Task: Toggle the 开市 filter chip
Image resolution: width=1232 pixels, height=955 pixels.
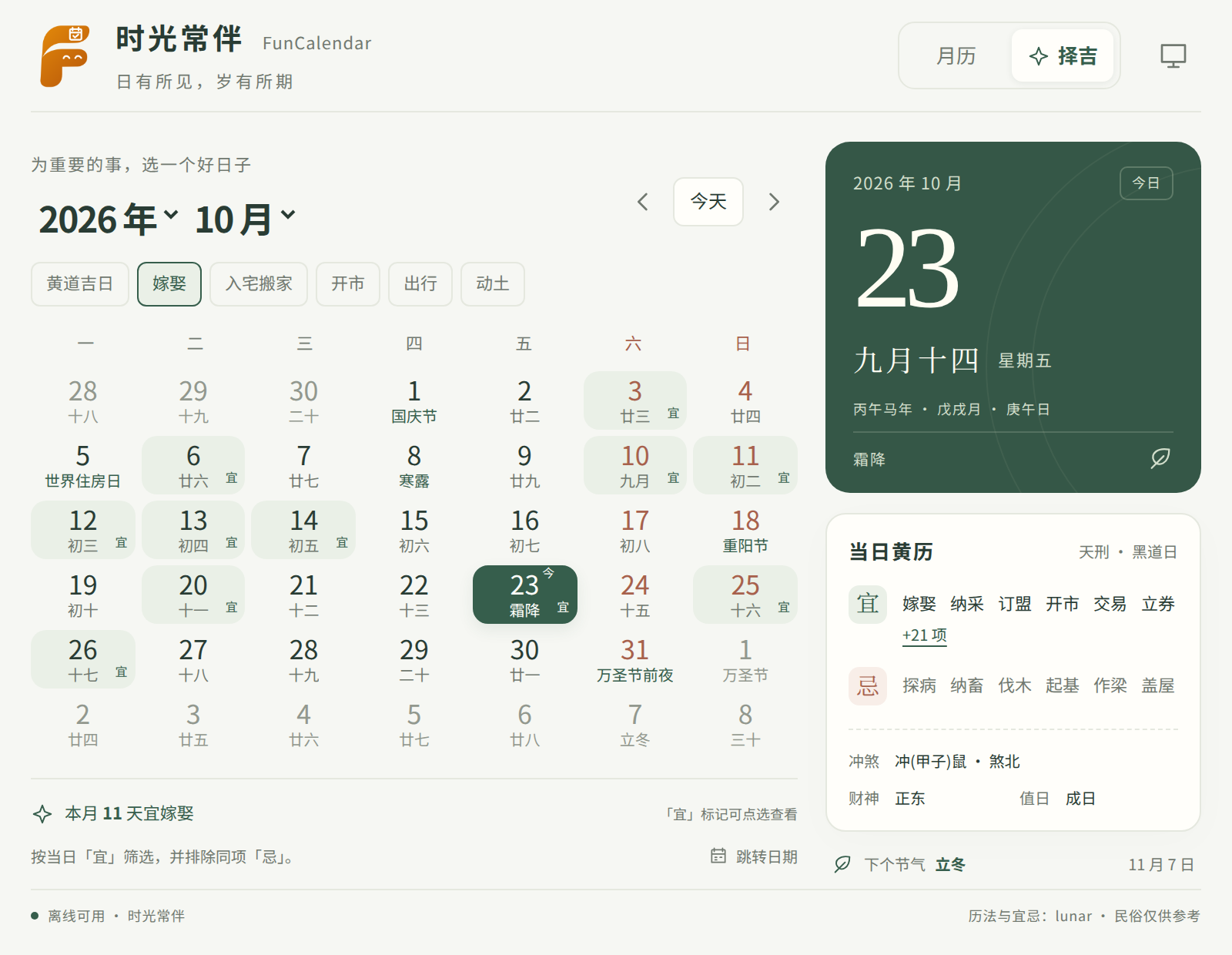Action: (348, 284)
